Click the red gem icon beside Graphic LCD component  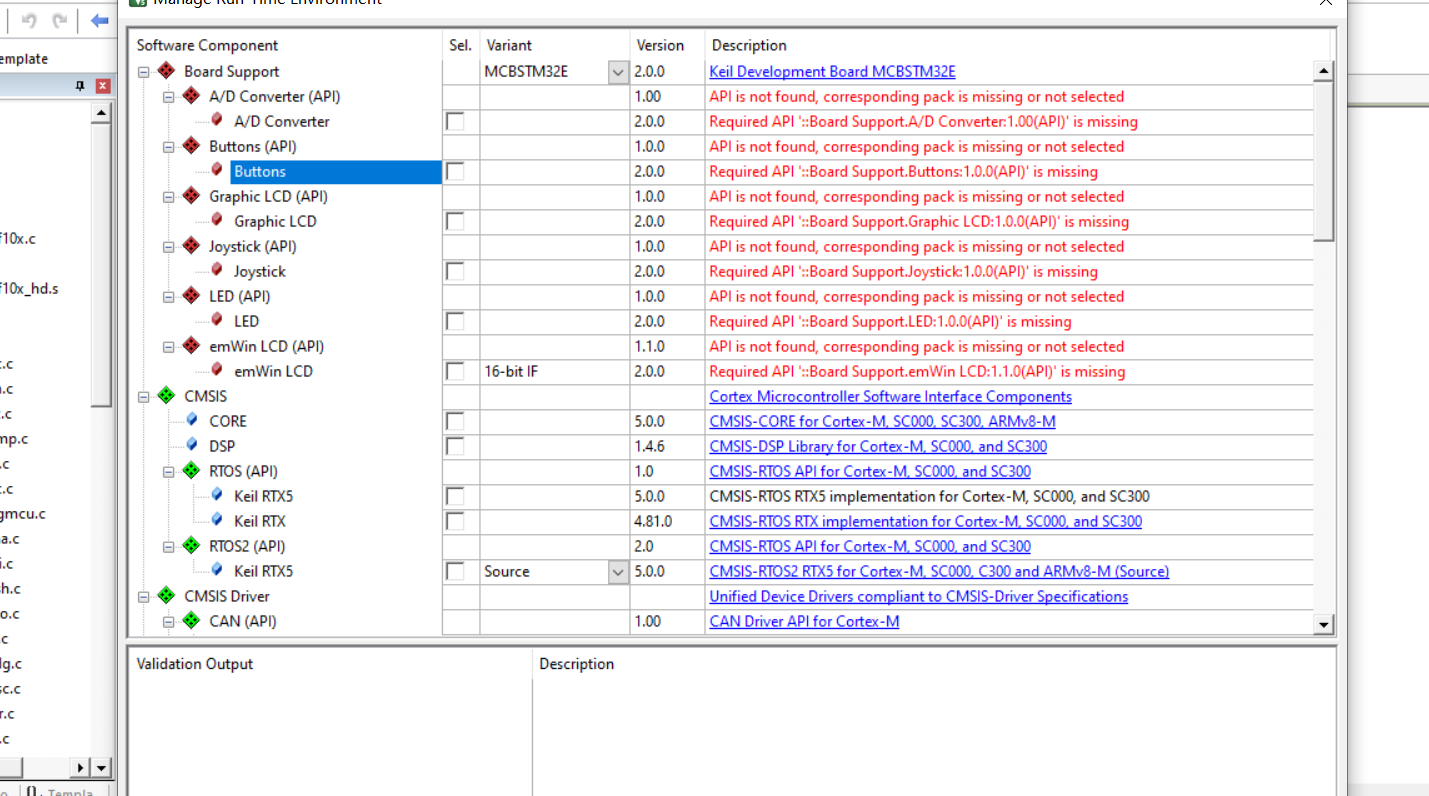coord(217,221)
